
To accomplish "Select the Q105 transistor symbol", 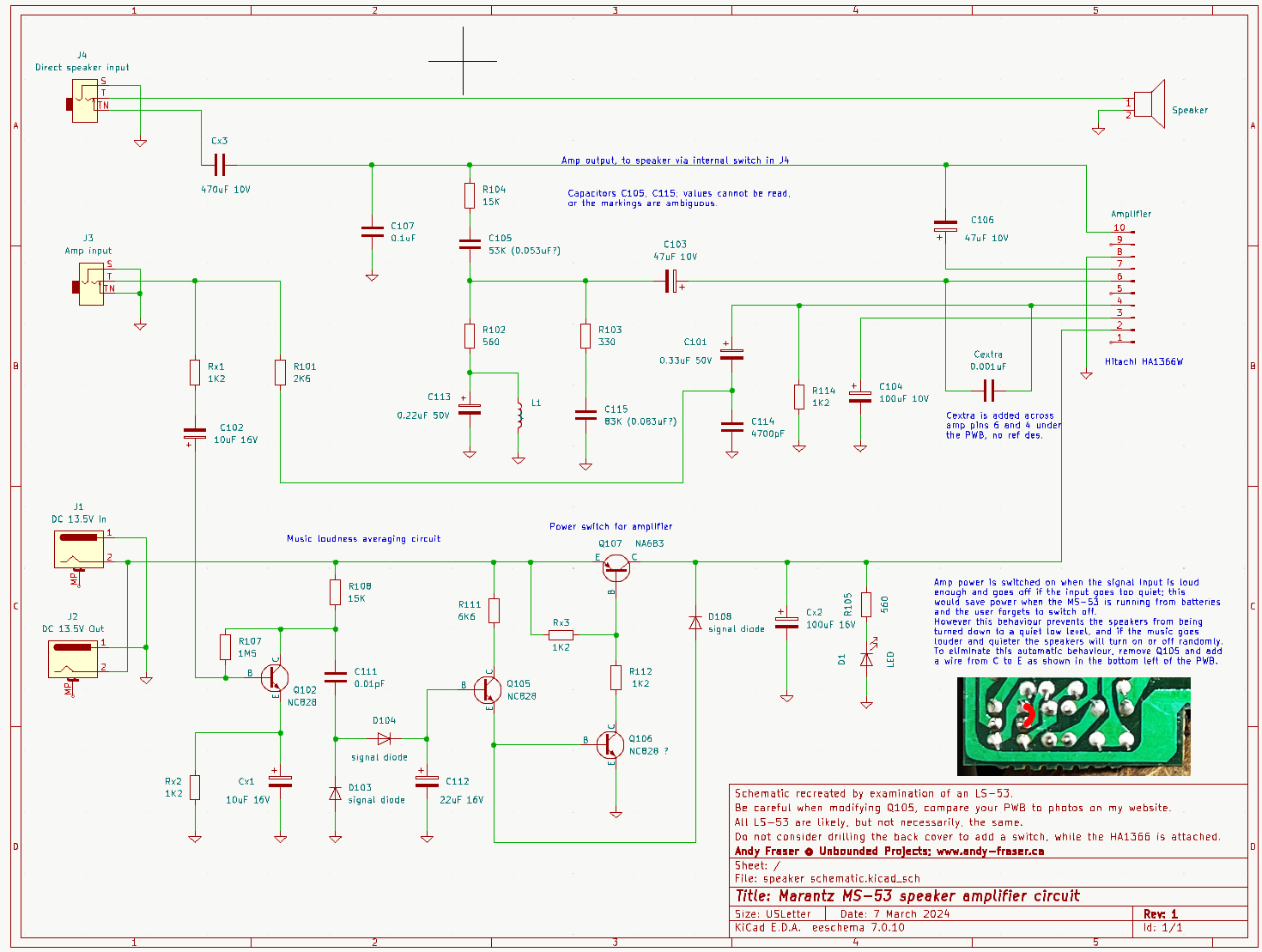I will coord(488,690).
